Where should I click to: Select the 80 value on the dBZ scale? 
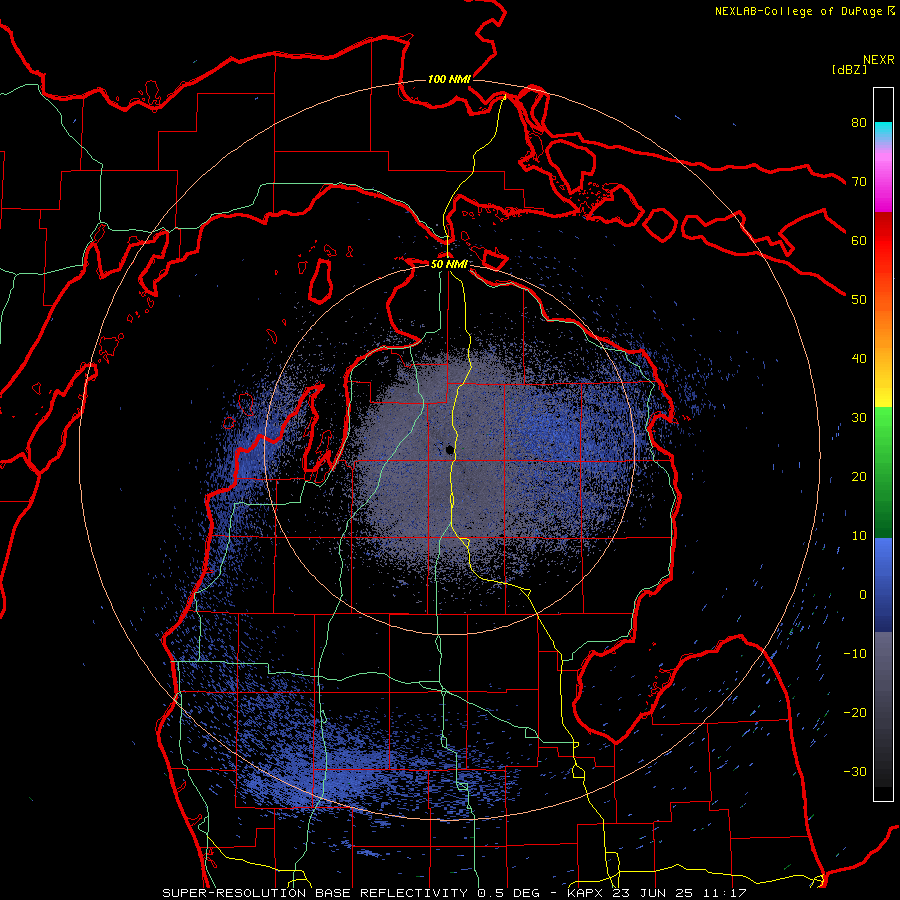pos(859,123)
